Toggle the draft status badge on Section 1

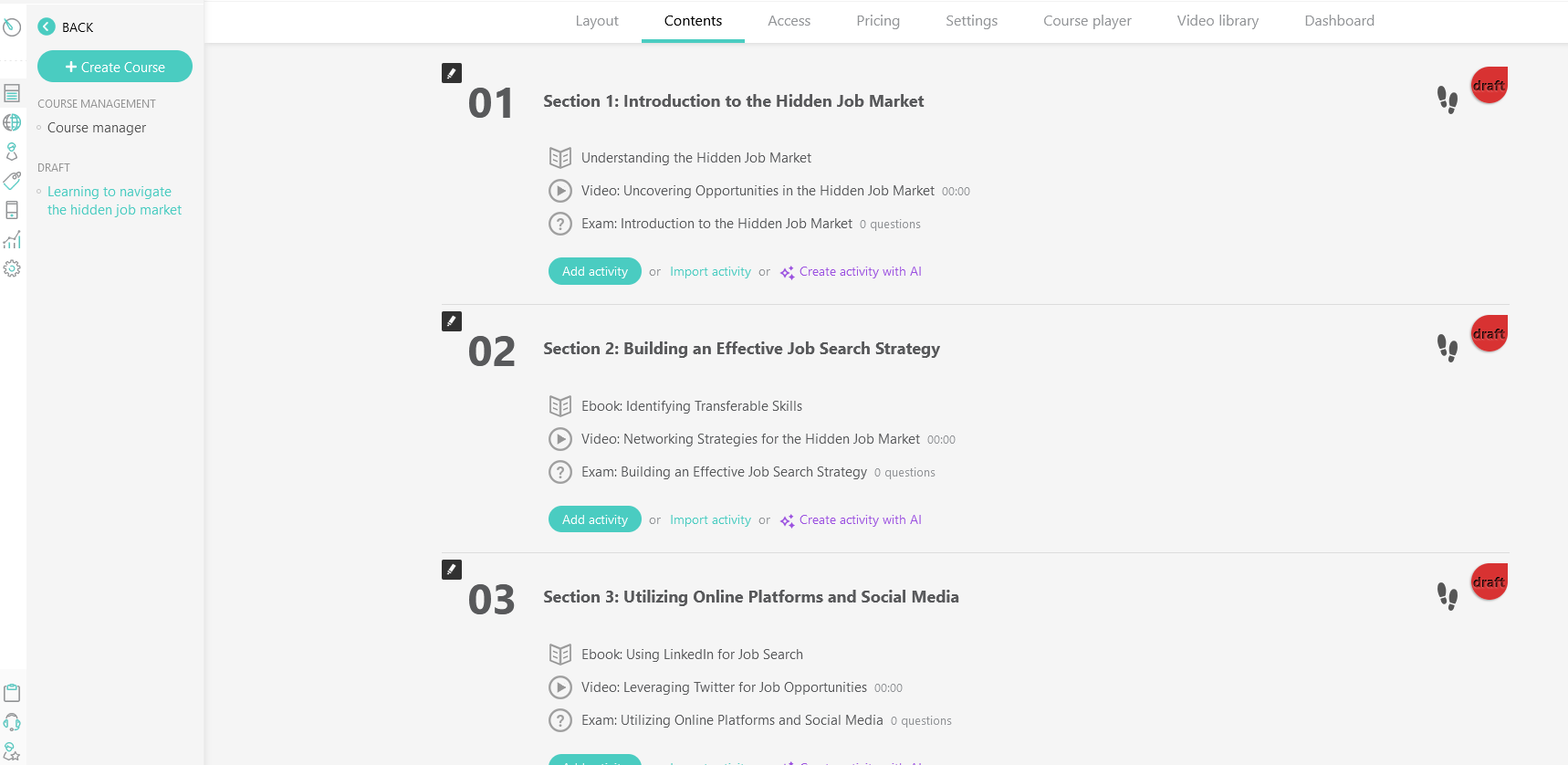pos(1489,85)
